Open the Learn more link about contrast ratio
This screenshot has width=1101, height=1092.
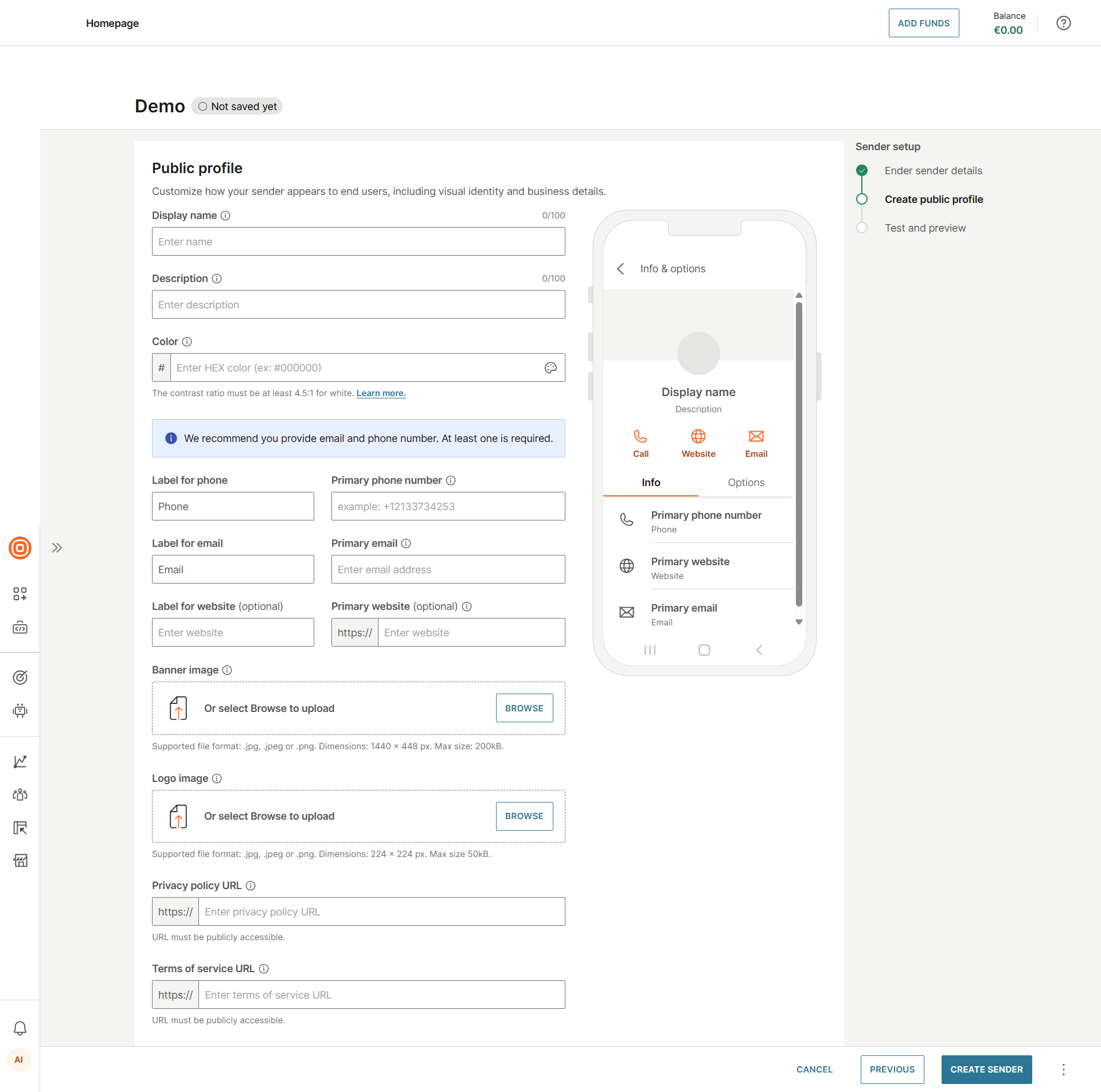[x=380, y=393]
